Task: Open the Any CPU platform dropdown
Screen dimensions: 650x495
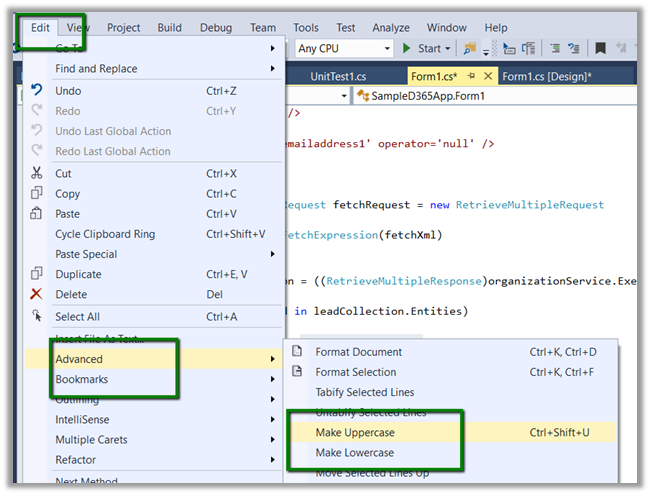Action: coord(386,48)
